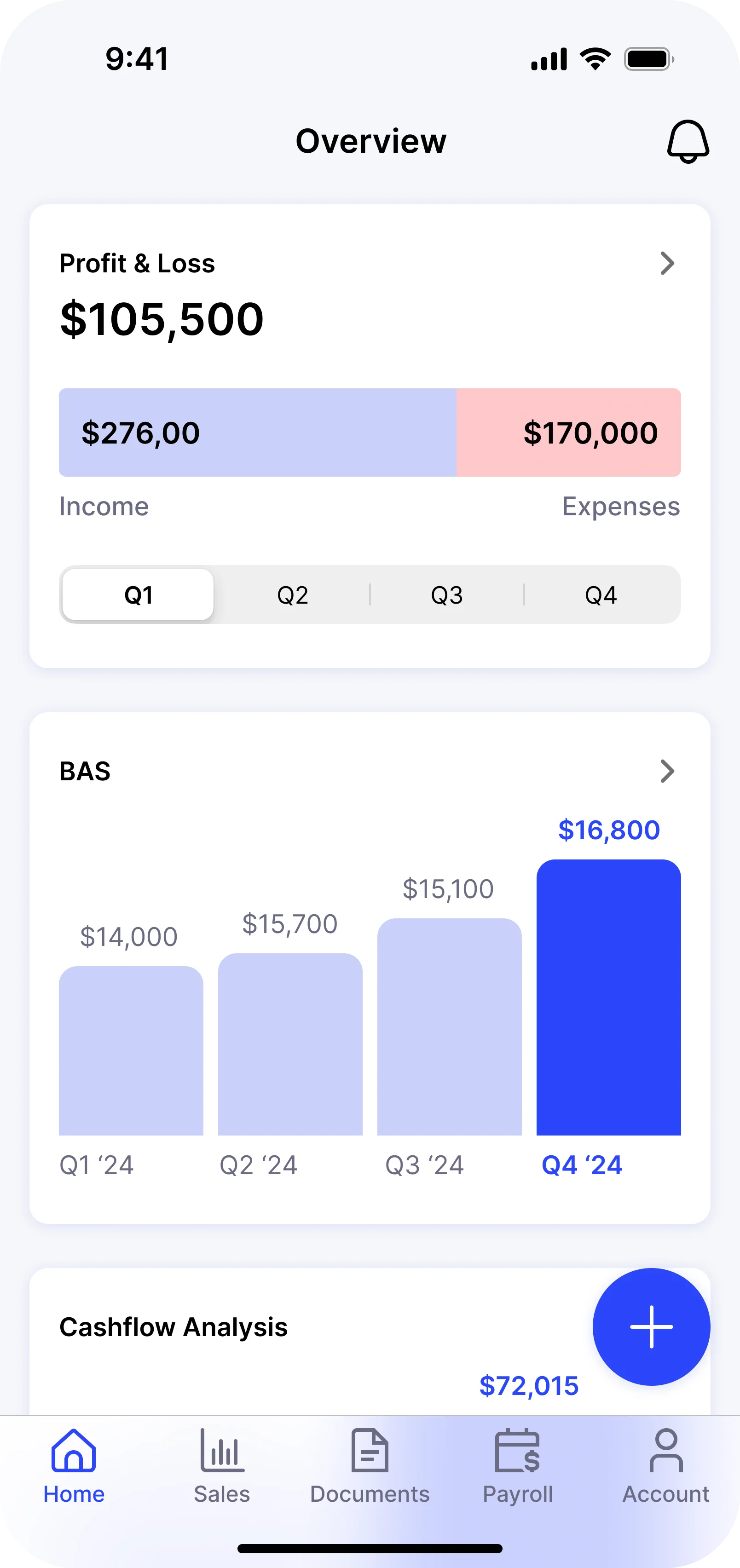Select the lavender Income bar segment
Screen dimensions: 740x1568
tap(257, 433)
